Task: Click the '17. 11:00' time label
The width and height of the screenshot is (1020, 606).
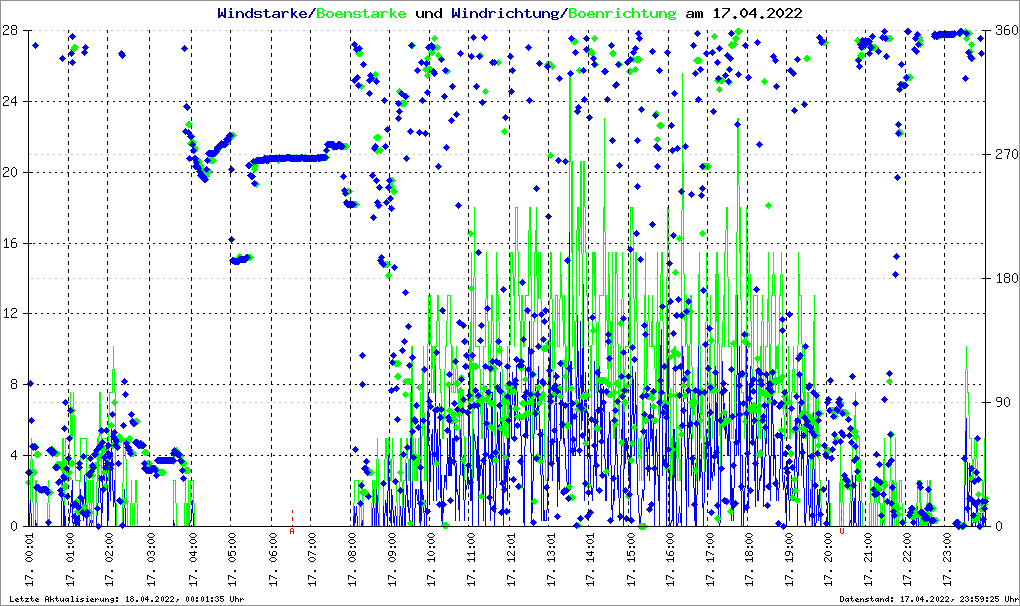Action: 472,559
